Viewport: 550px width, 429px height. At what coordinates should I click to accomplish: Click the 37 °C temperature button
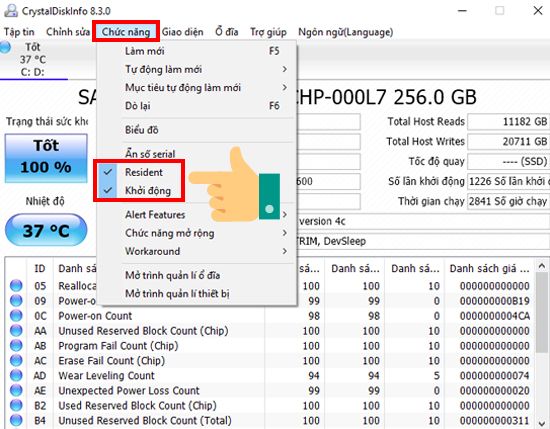(x=46, y=230)
